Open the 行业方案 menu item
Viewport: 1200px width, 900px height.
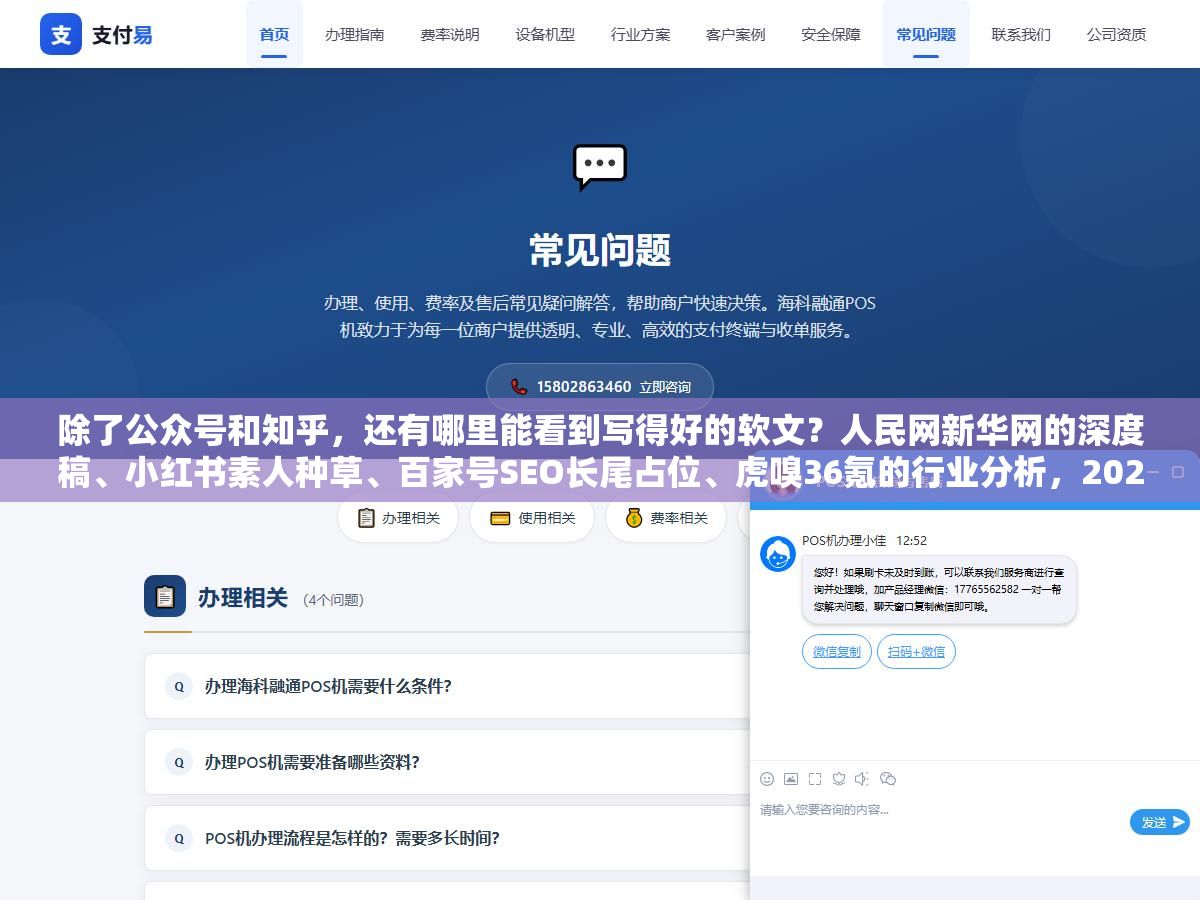tap(641, 34)
